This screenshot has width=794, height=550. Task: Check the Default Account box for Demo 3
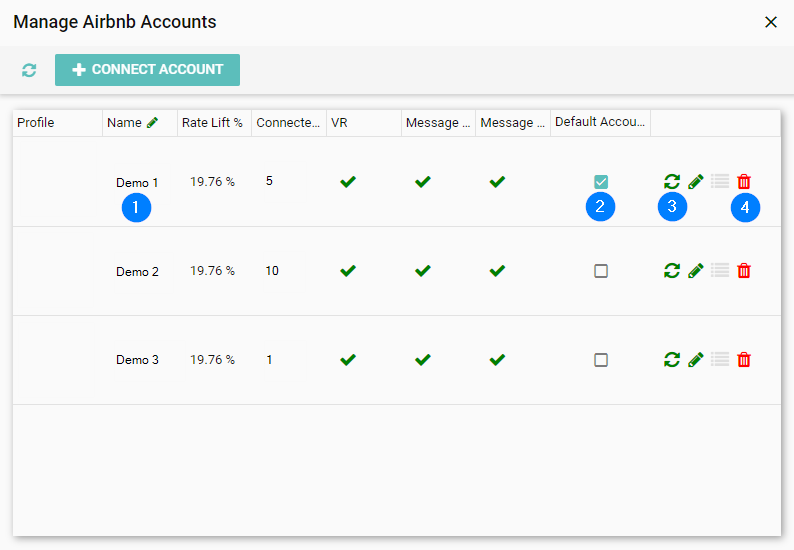click(x=601, y=360)
